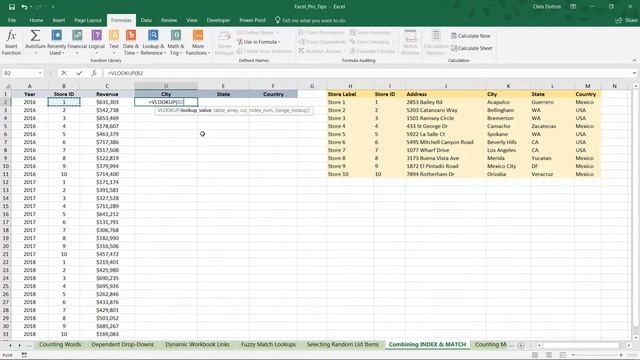The image size is (640, 360).
Task: Open the Customize Quick Access Toolbar dropdown
Action: pyautogui.click(x=53, y=7)
